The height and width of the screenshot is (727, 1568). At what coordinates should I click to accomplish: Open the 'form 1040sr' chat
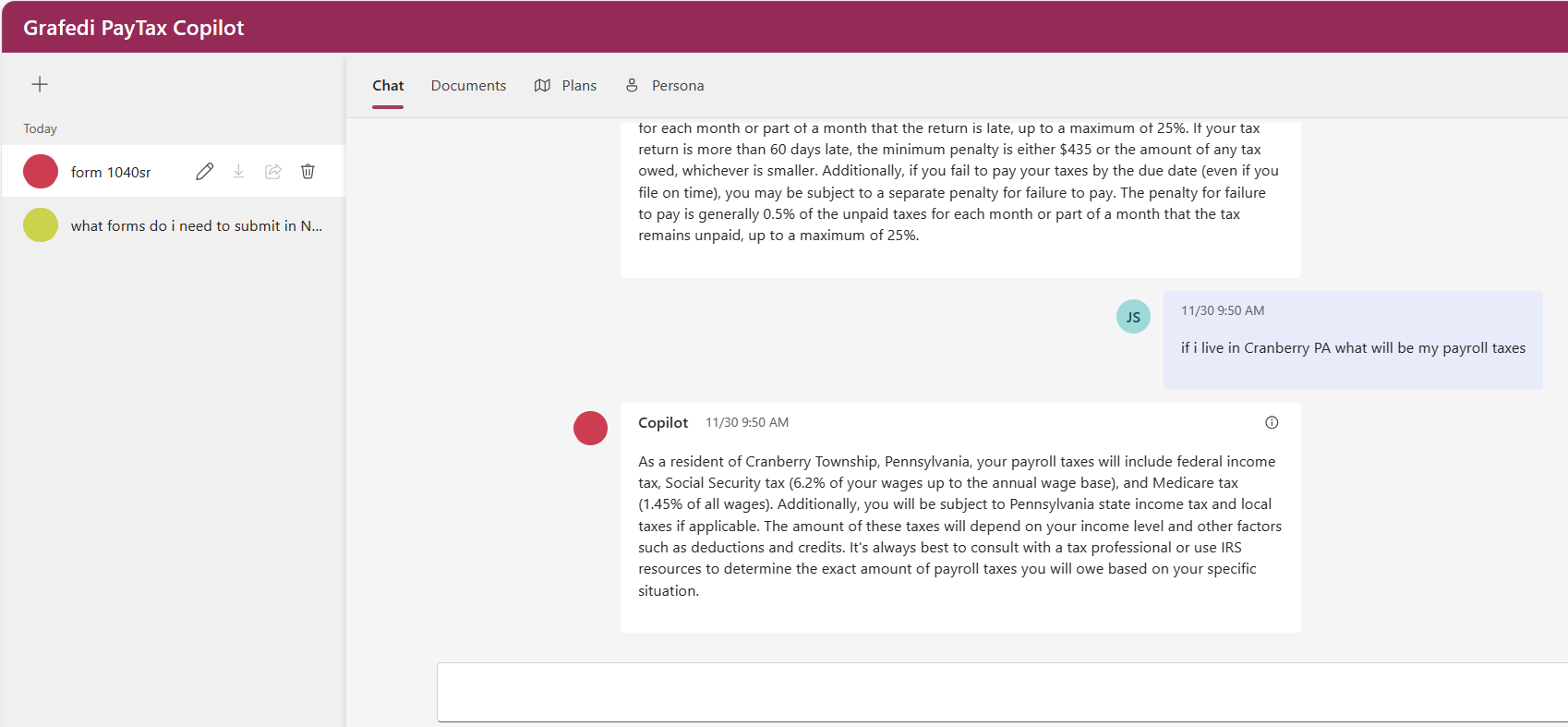[x=111, y=172]
